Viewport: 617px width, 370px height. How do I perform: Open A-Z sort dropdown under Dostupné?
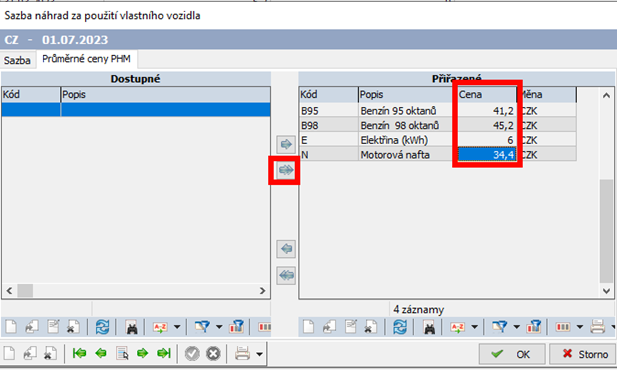pyautogui.click(x=177, y=327)
